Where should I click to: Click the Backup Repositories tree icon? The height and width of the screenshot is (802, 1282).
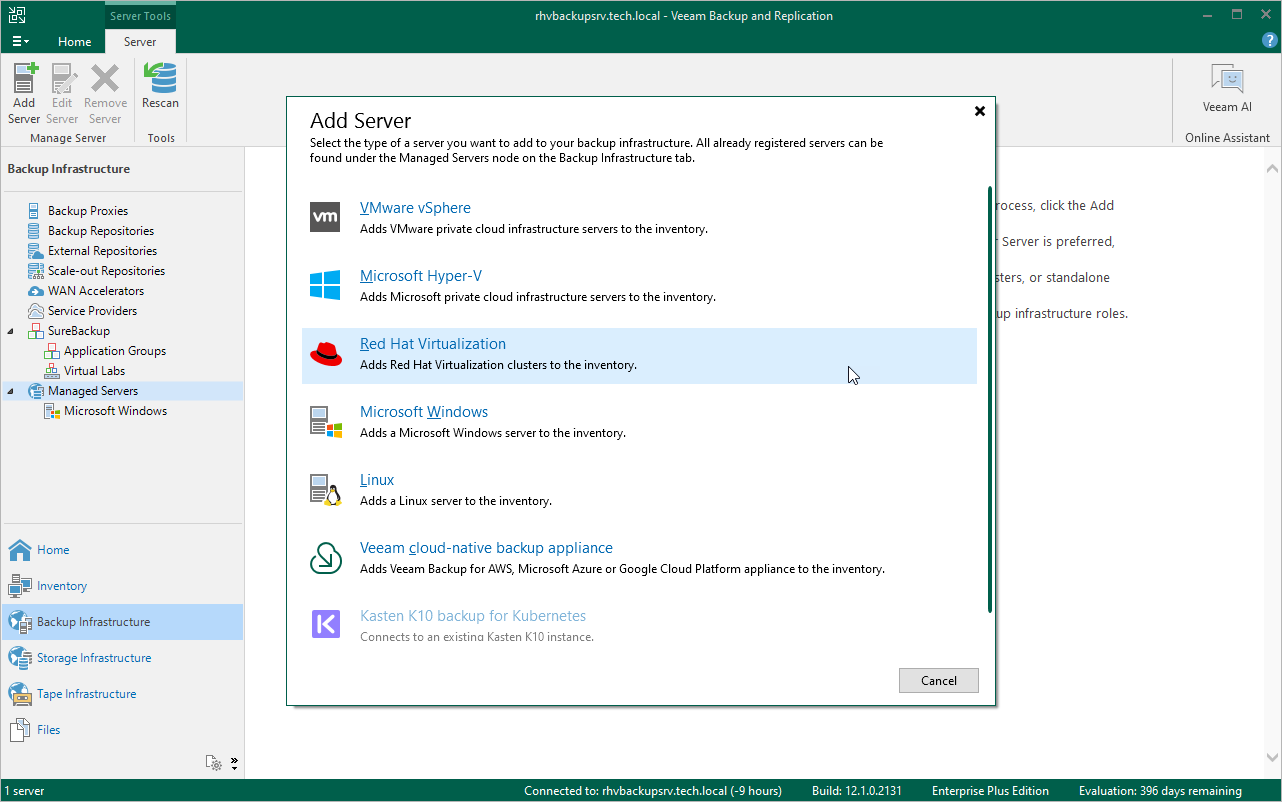(36, 231)
